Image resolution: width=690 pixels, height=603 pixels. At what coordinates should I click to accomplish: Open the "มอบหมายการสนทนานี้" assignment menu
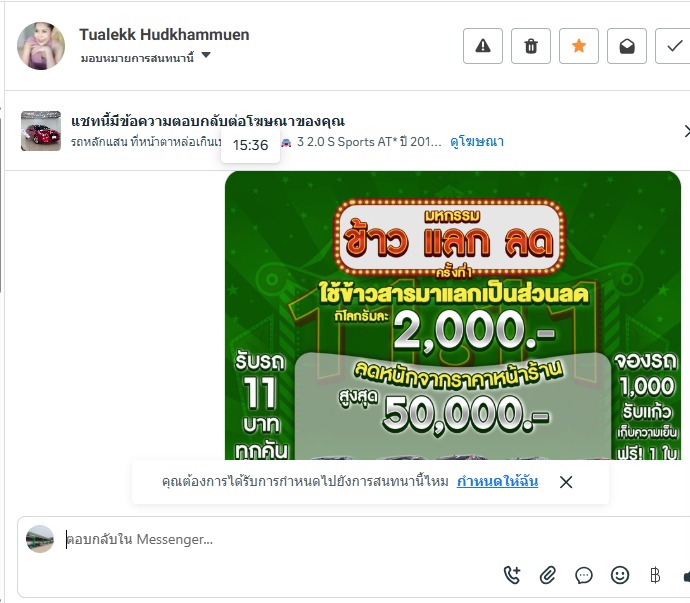point(137,58)
